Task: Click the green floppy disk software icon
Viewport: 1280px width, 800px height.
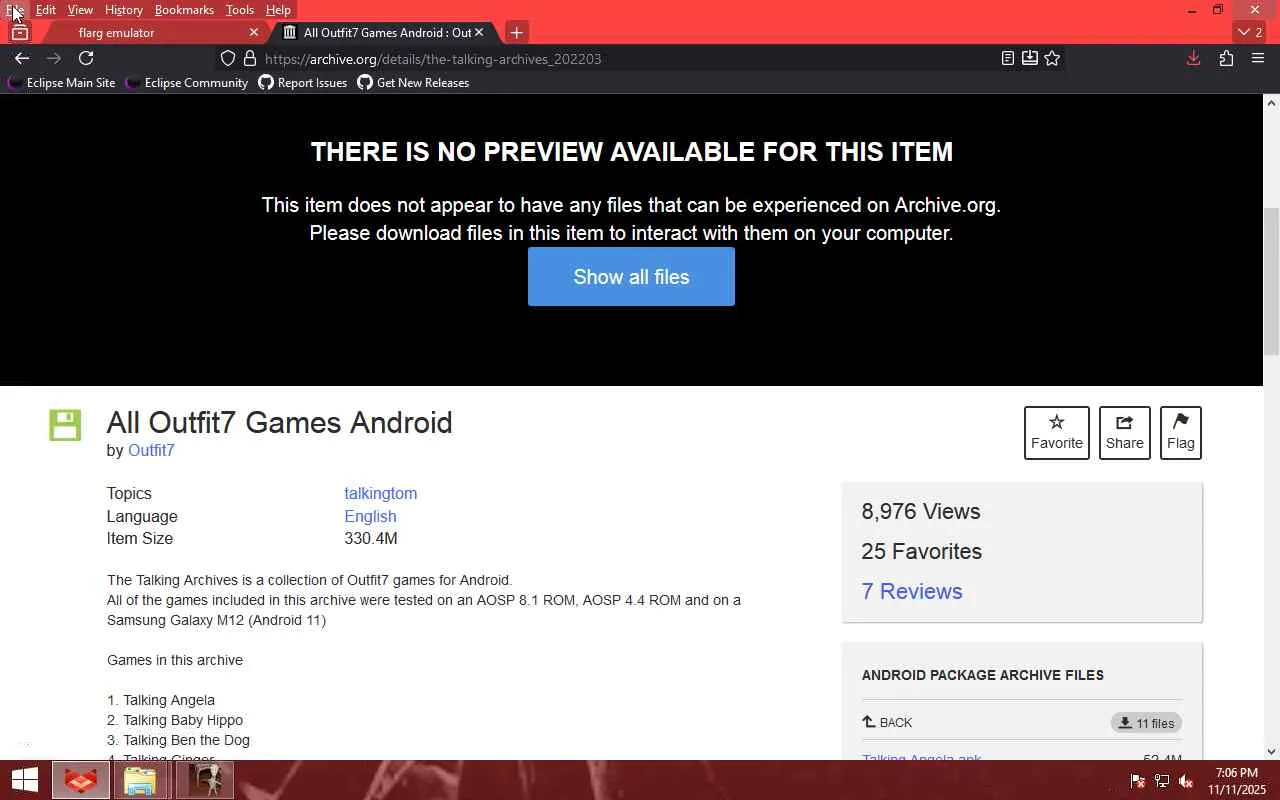Action: [x=65, y=425]
